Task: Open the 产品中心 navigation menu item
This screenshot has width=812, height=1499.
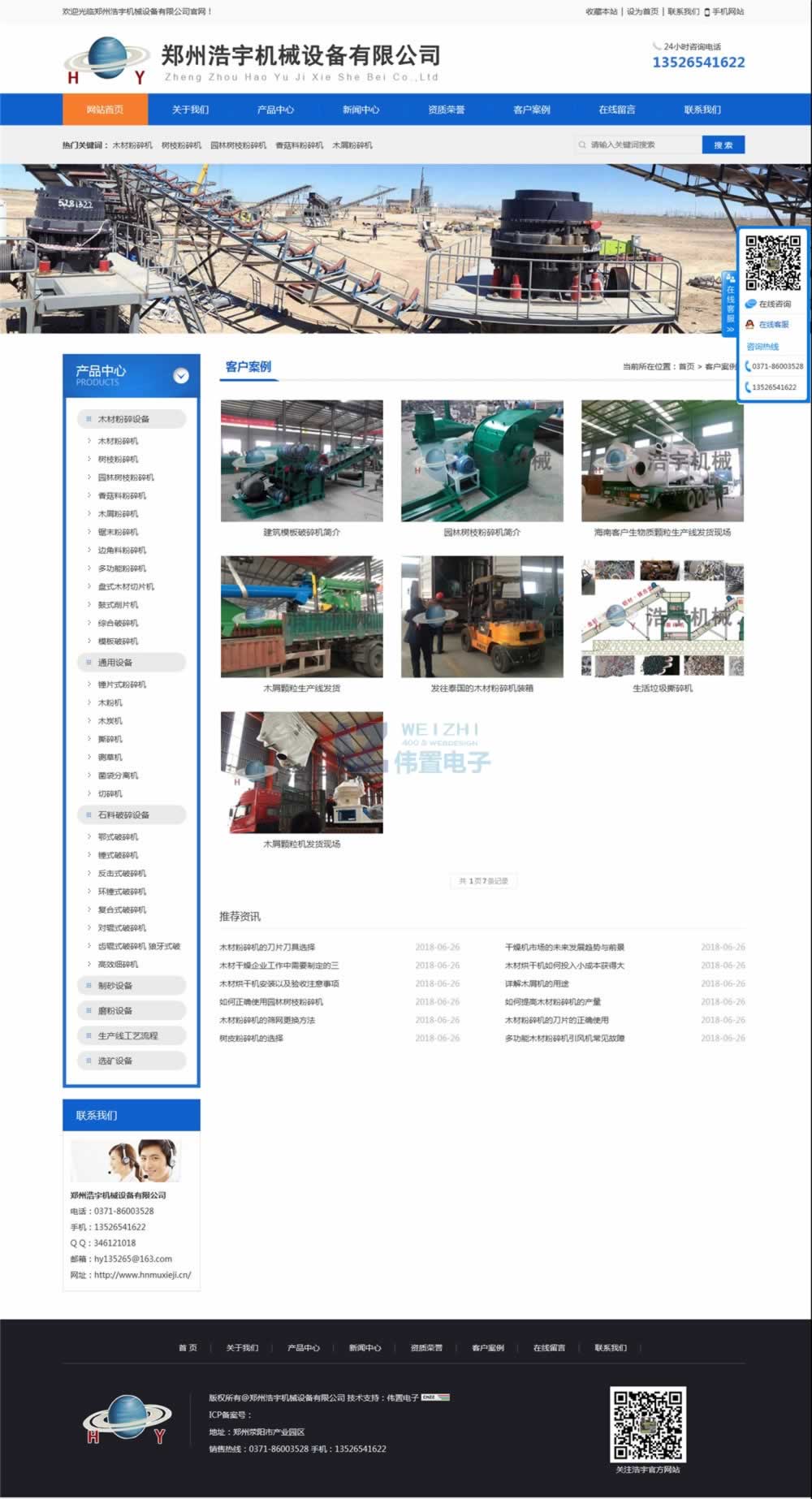Action: [275, 110]
